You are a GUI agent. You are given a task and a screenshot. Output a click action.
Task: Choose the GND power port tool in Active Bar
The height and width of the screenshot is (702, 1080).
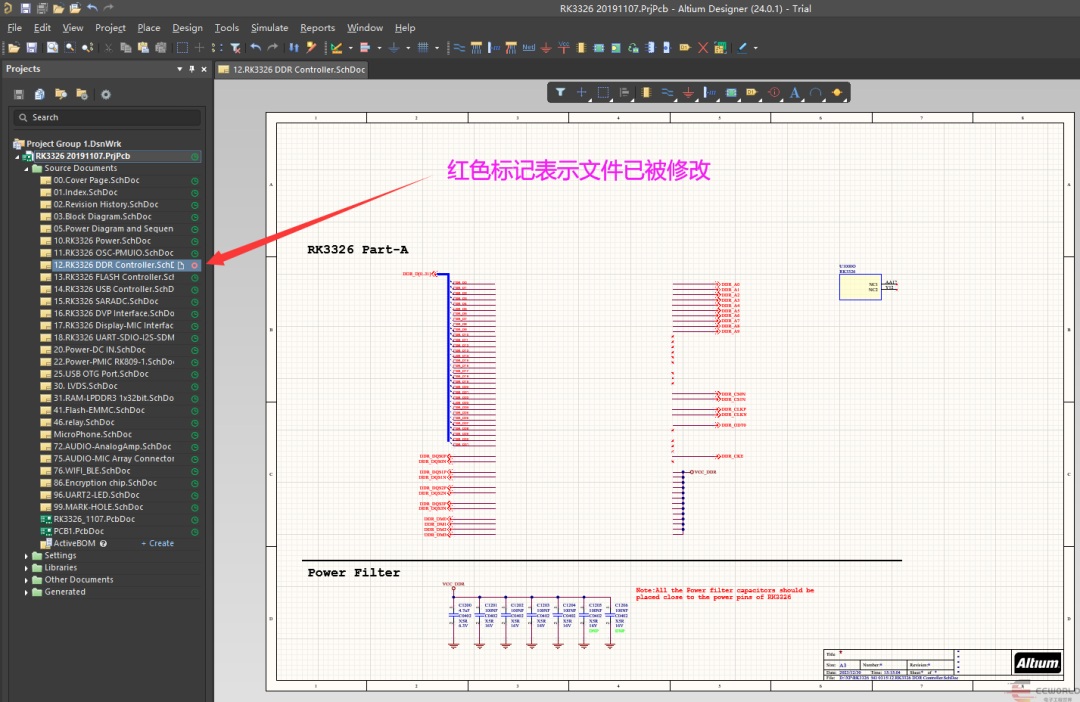(x=688, y=92)
